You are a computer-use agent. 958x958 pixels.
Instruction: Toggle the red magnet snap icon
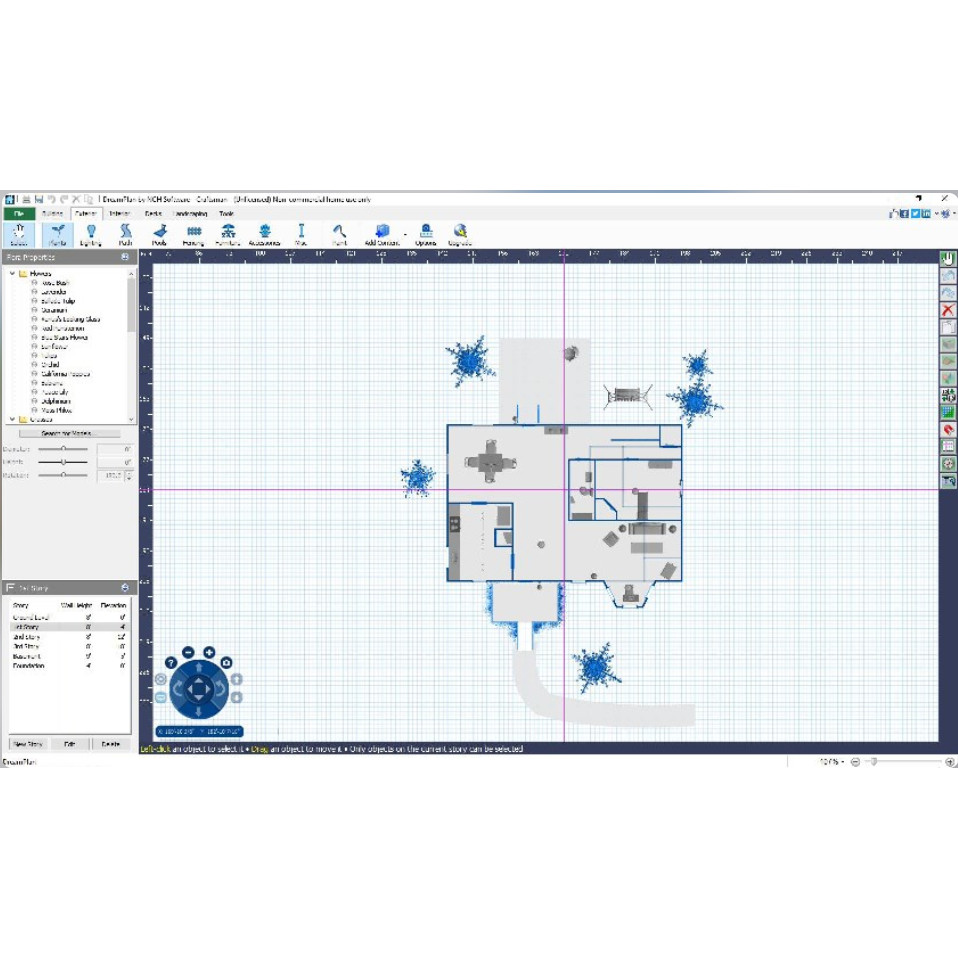(948, 430)
